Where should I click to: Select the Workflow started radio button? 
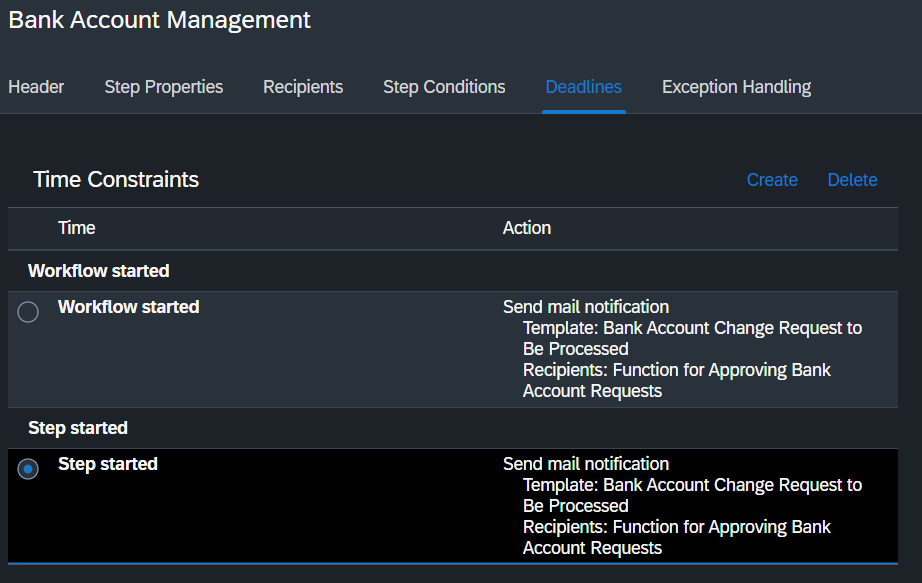point(28,312)
